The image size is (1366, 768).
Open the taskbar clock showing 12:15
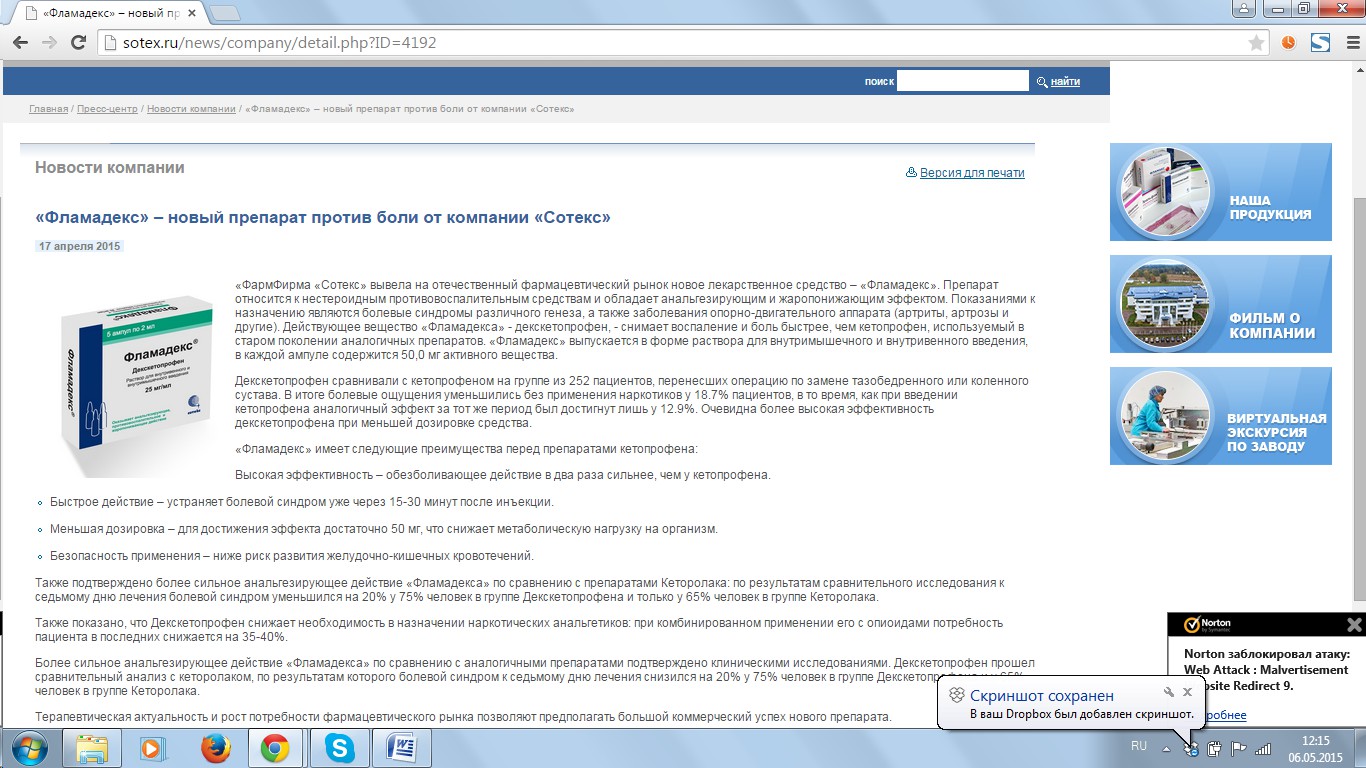(x=1315, y=748)
